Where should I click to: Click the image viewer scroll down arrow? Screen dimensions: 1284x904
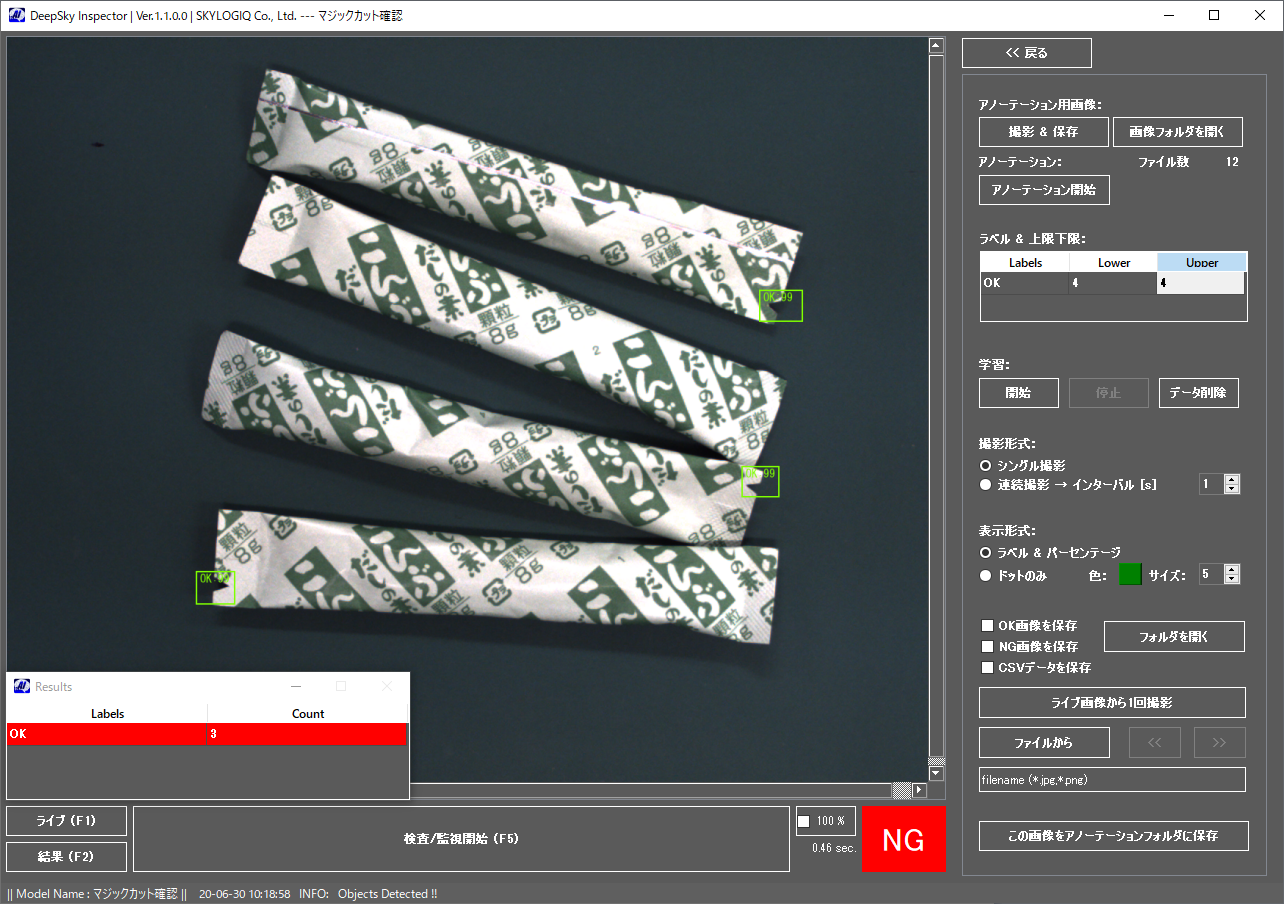(x=936, y=773)
